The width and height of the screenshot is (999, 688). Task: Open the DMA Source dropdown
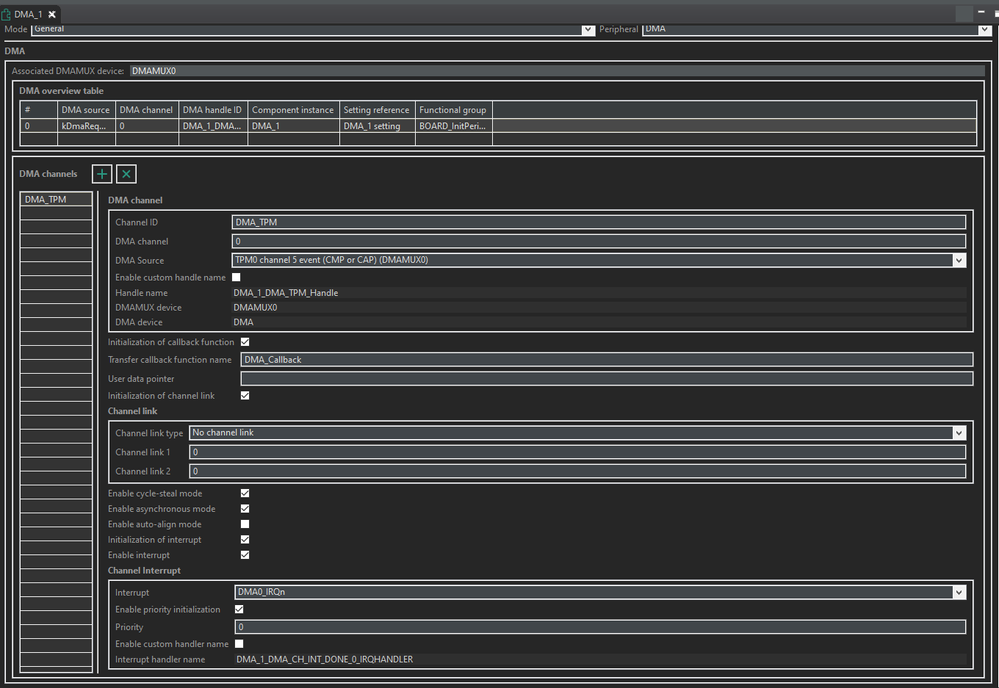click(959, 260)
